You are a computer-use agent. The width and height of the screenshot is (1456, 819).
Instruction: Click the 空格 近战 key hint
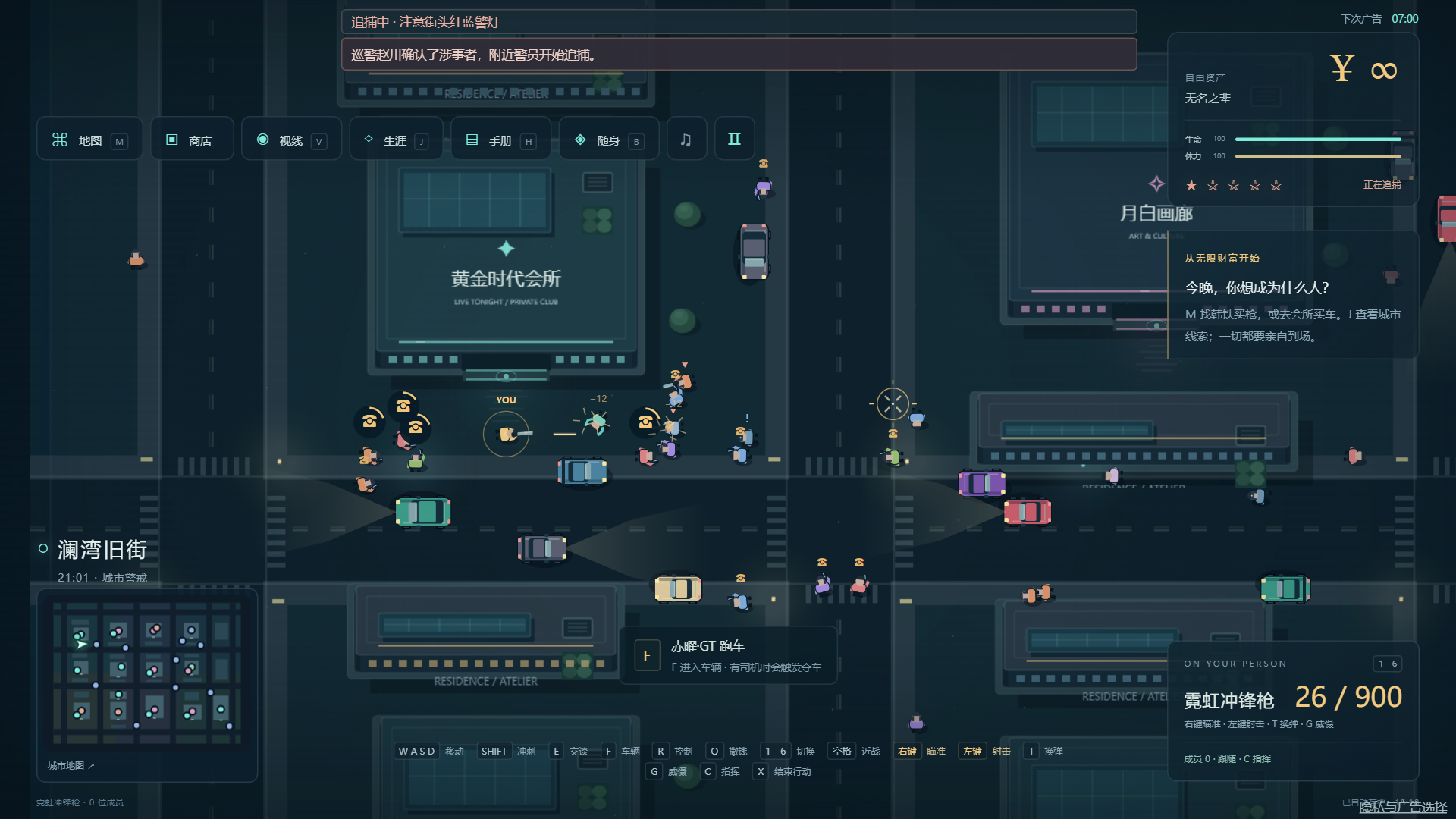click(x=855, y=751)
